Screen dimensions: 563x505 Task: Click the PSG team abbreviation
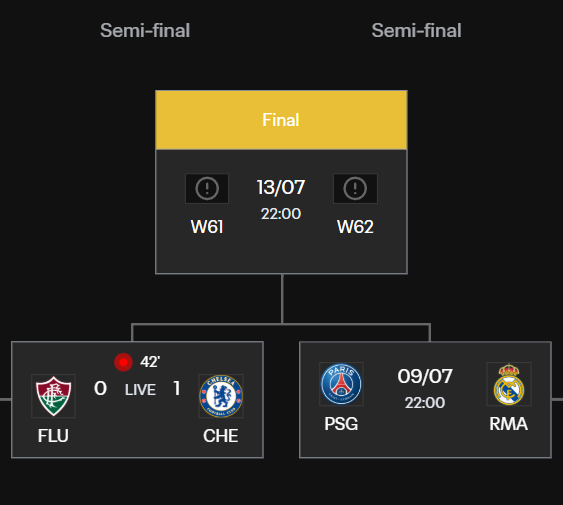(x=341, y=424)
